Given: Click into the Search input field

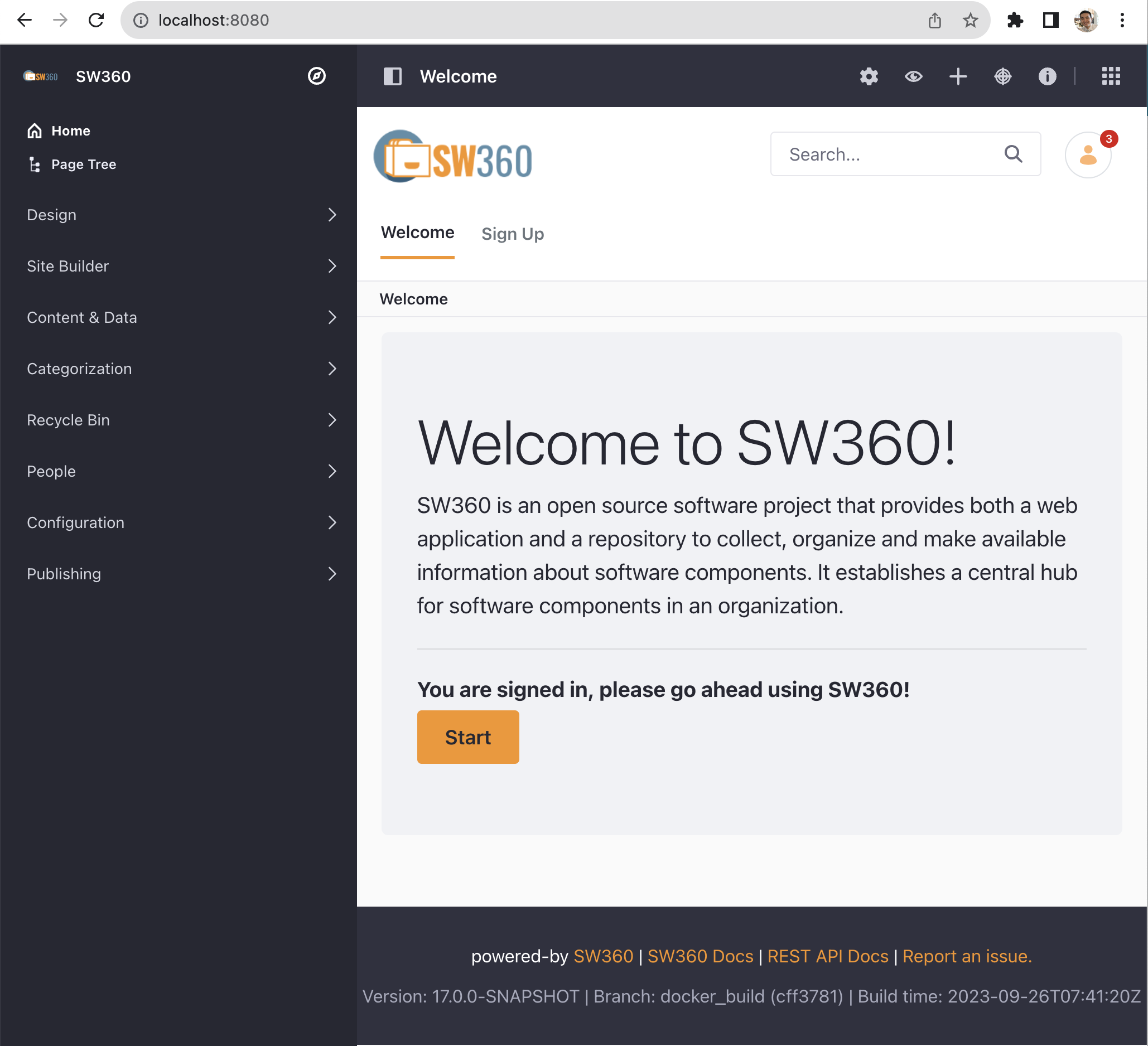Looking at the screenshot, I should coord(888,154).
